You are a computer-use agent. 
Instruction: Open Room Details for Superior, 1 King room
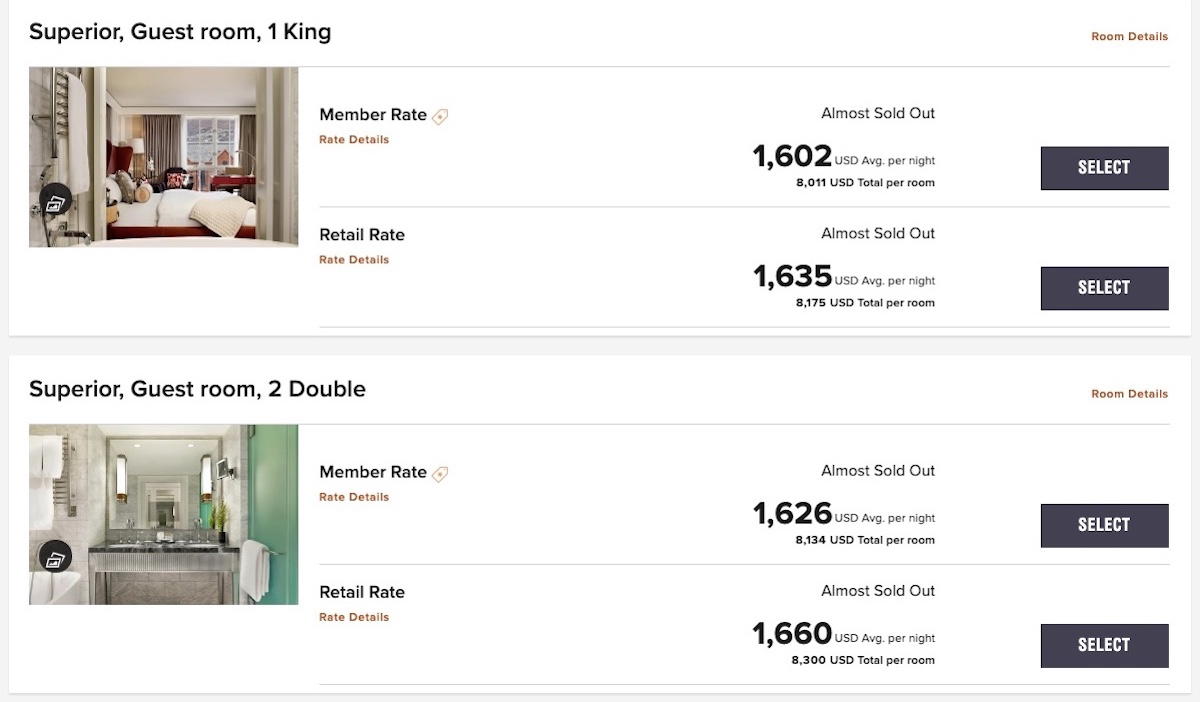(x=1128, y=36)
